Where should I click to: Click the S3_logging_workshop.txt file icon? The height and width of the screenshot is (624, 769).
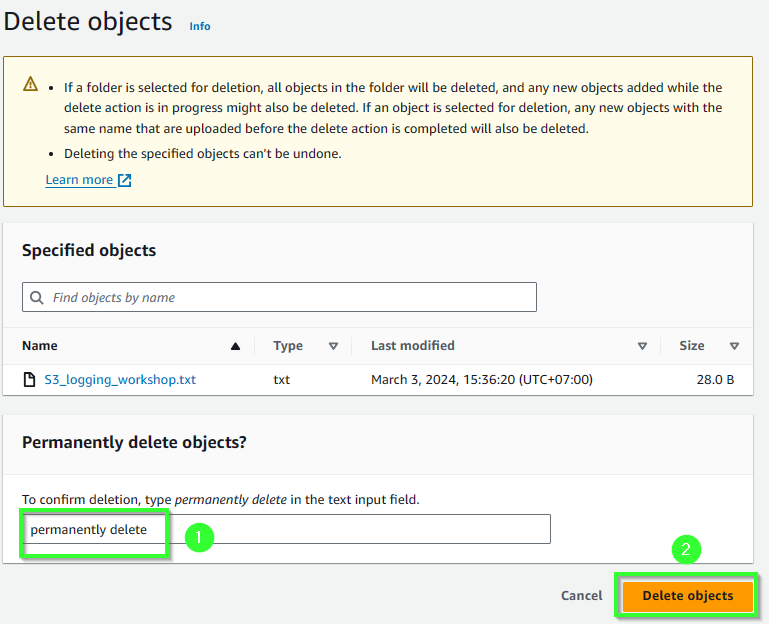click(29, 379)
